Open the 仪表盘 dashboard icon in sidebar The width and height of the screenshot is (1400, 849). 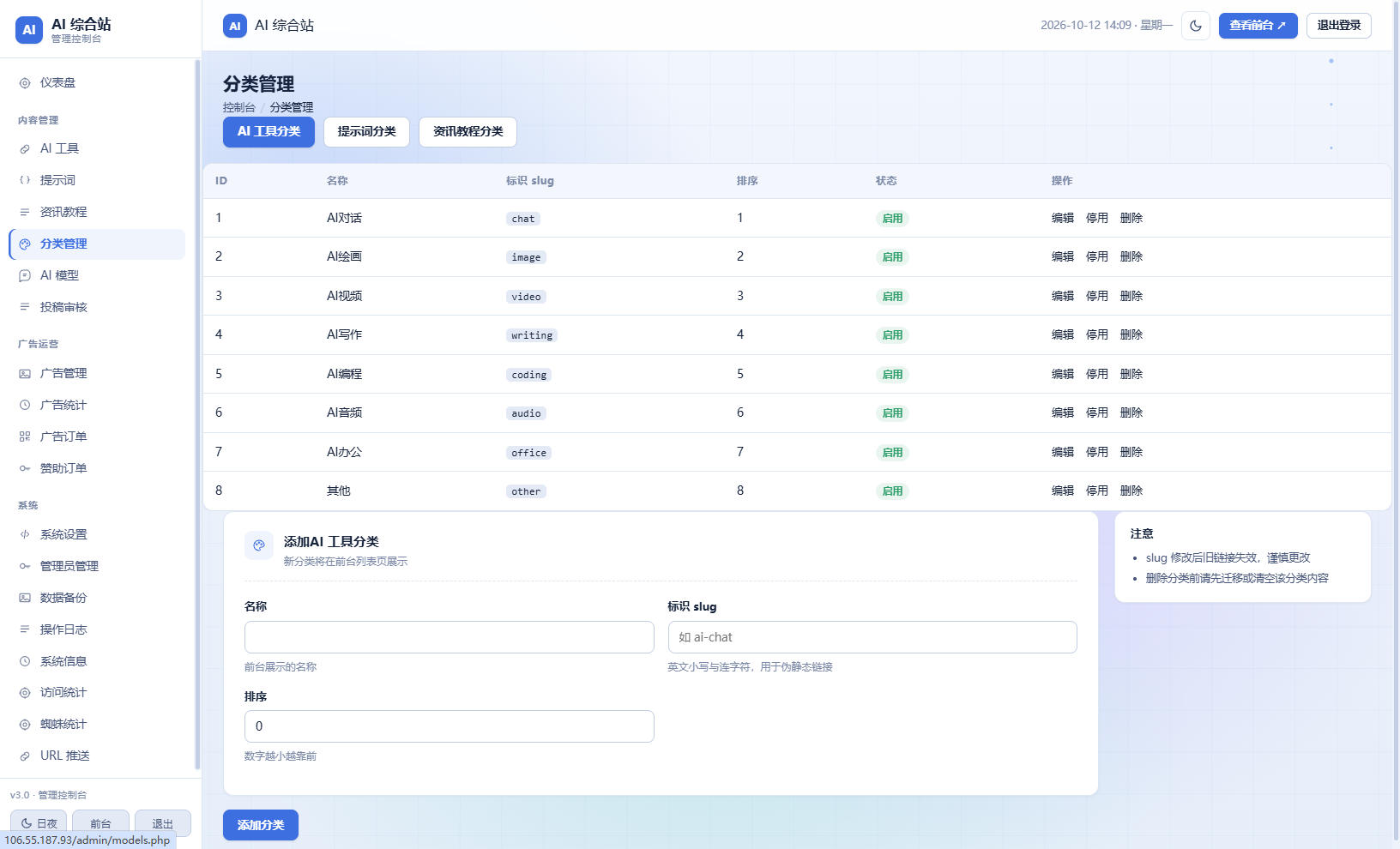click(25, 83)
